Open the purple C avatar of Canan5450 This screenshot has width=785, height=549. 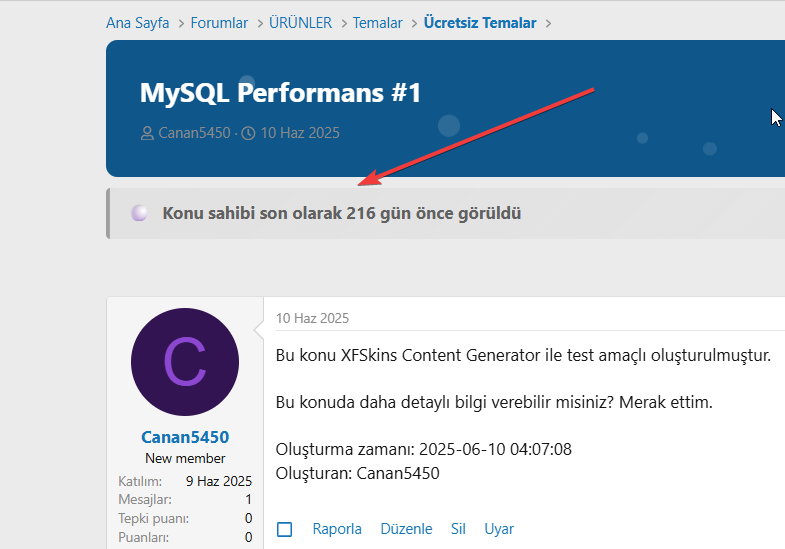(185, 362)
